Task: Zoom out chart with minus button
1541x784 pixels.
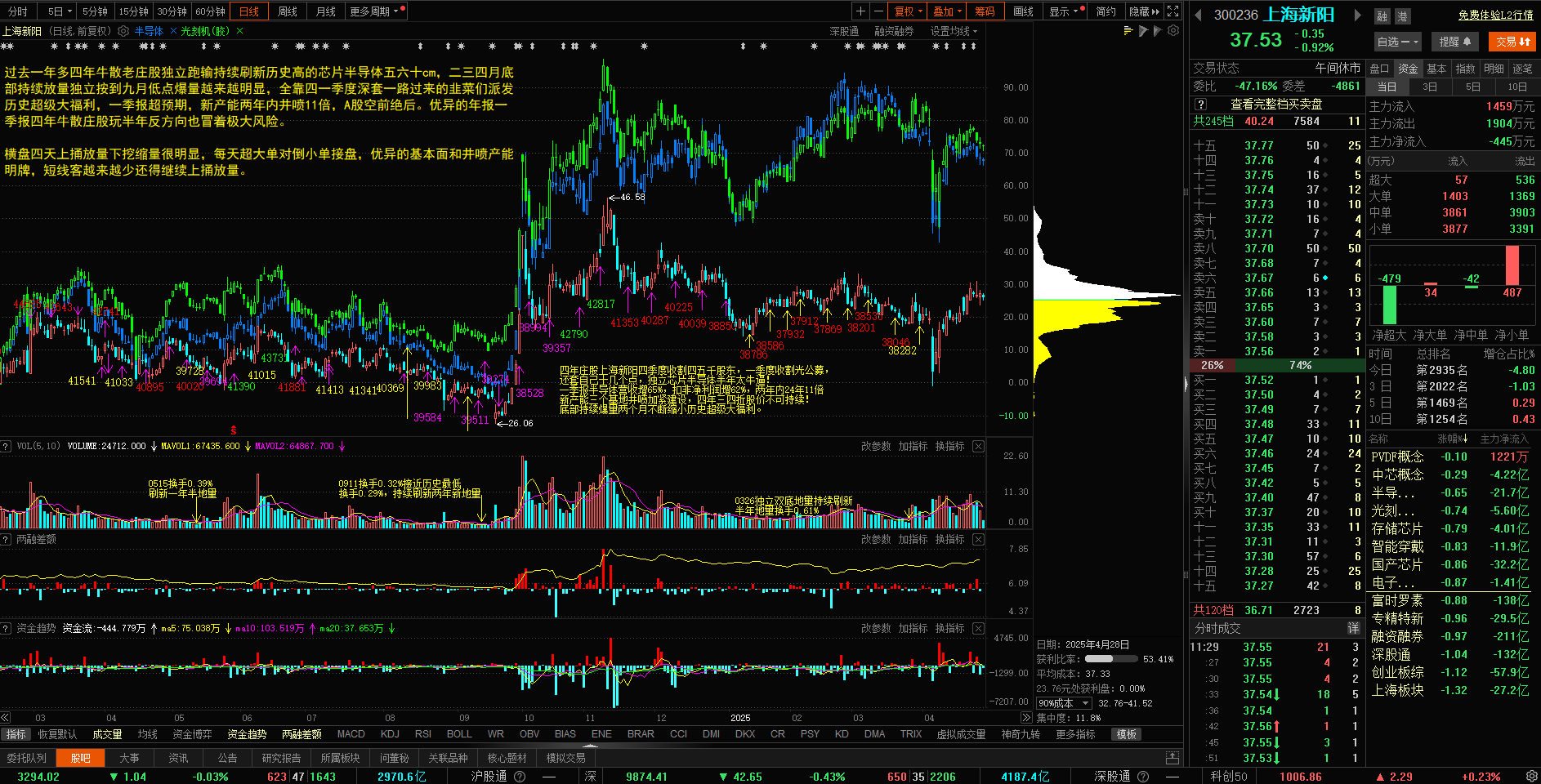Action: coord(878,11)
